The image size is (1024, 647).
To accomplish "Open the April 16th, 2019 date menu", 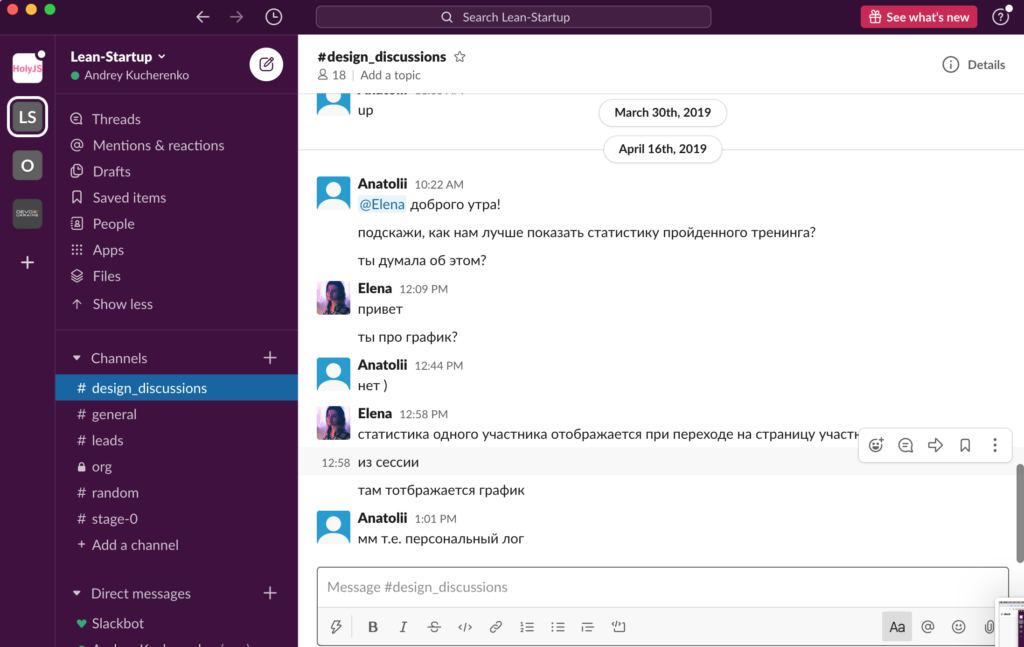I will click(x=662, y=149).
